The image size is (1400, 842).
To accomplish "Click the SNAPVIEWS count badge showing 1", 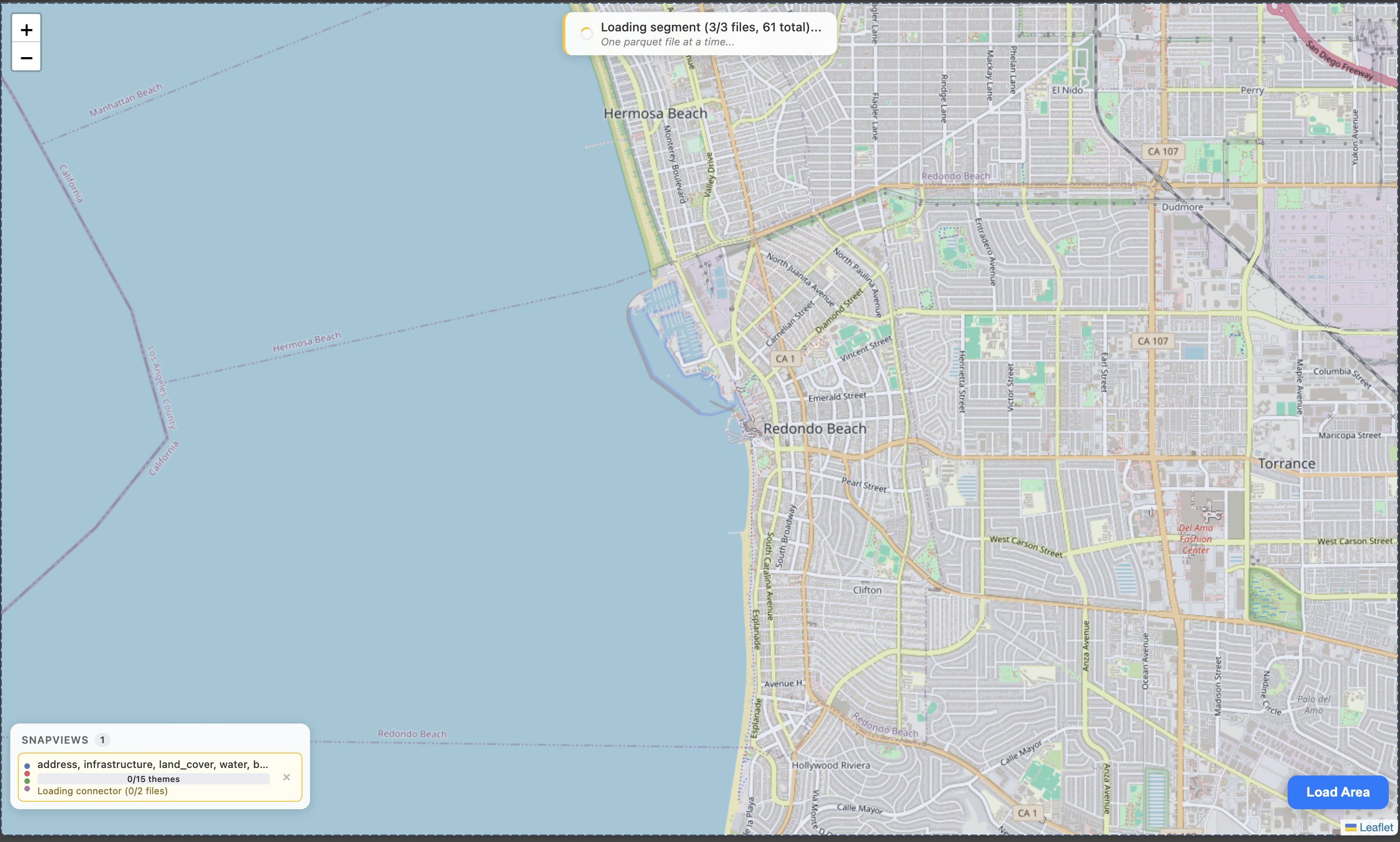I will pos(103,739).
